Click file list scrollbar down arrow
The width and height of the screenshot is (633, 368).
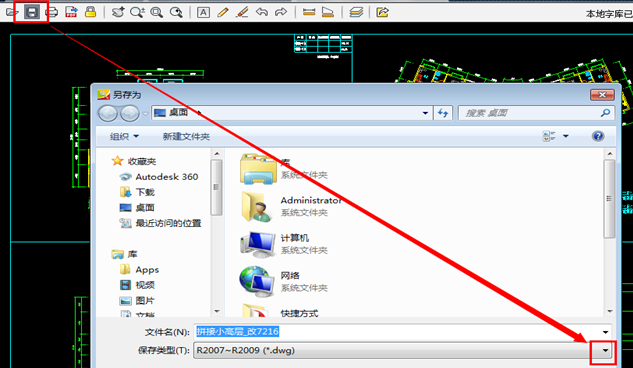(x=610, y=311)
